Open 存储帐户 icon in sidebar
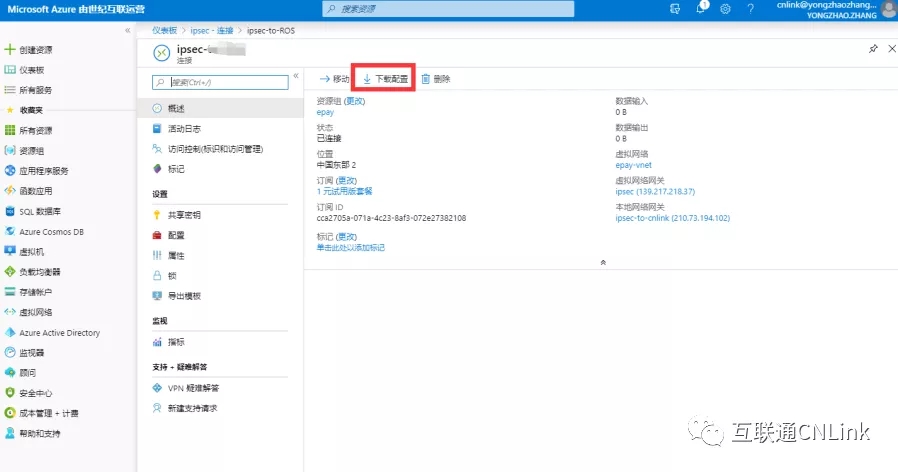The width and height of the screenshot is (898, 472). coord(10,292)
